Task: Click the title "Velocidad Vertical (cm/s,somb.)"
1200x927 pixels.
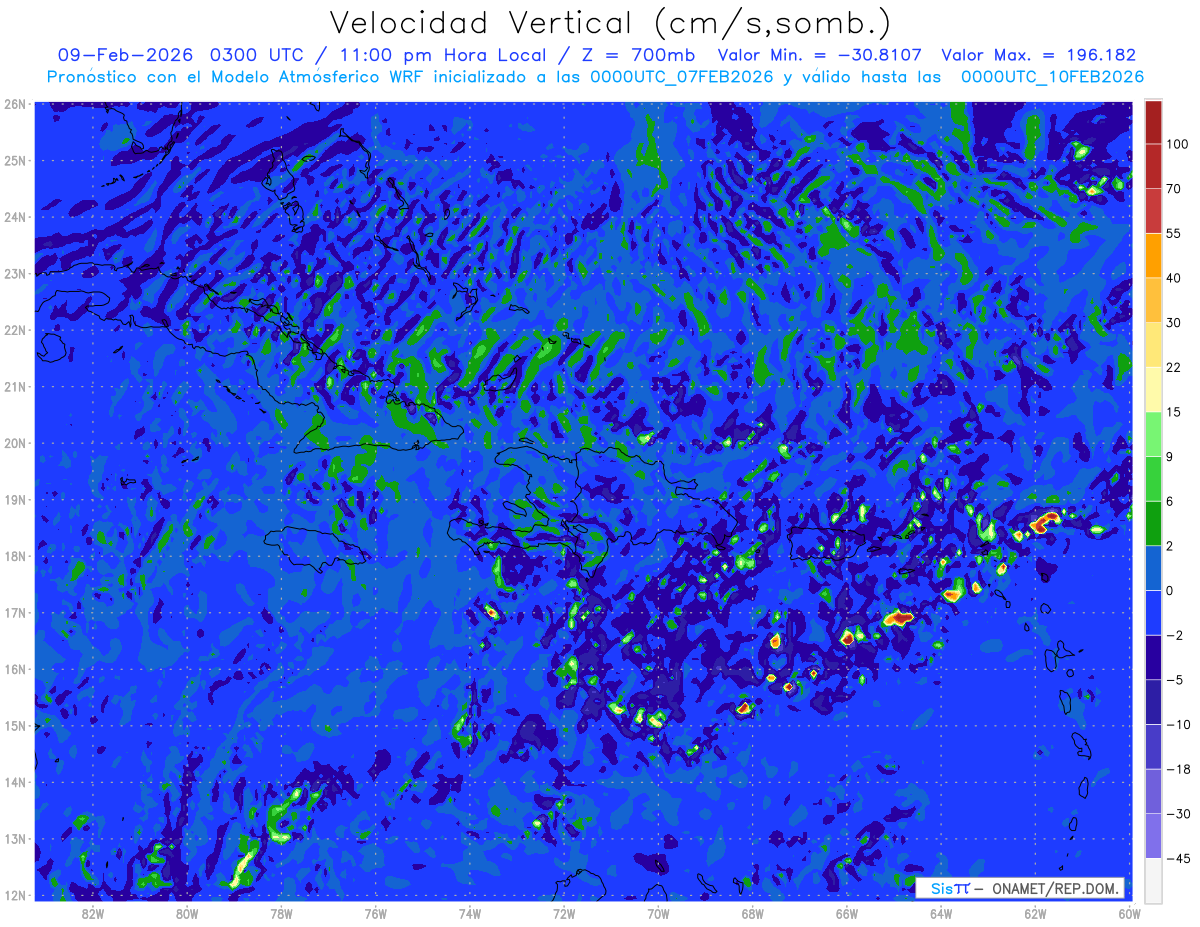Action: click(x=610, y=22)
